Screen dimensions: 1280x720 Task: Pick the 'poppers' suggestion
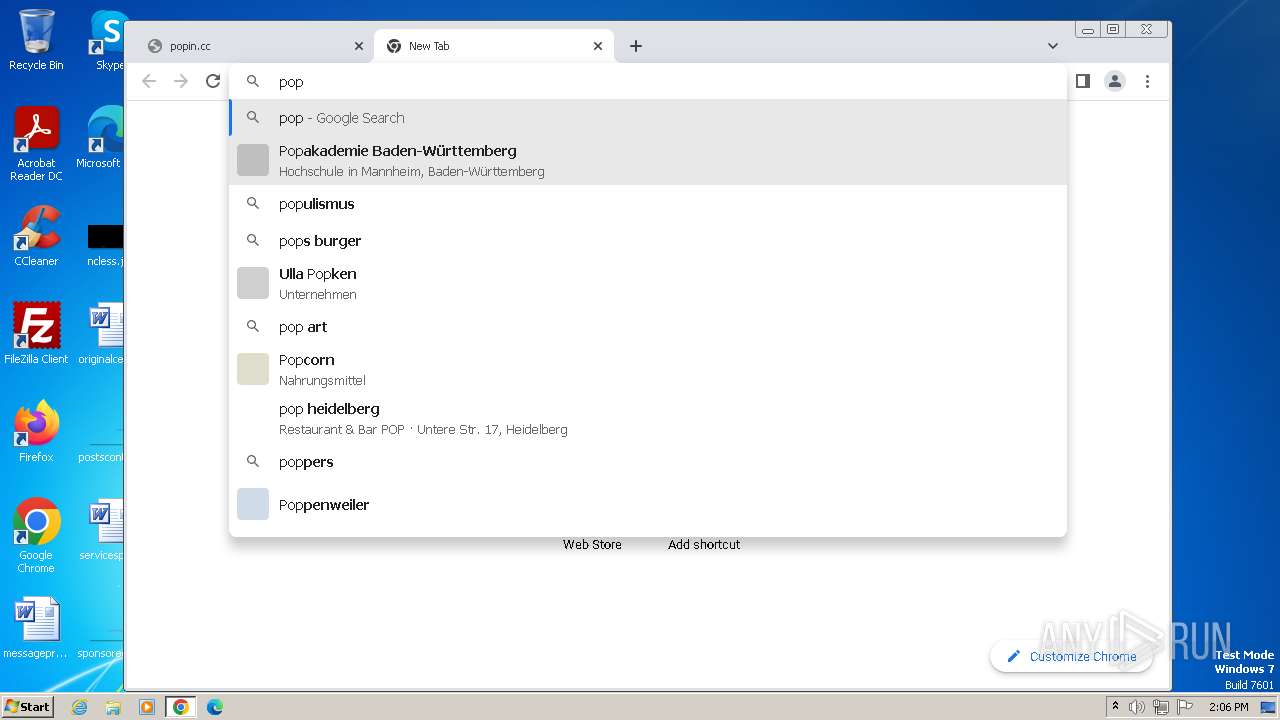648,462
